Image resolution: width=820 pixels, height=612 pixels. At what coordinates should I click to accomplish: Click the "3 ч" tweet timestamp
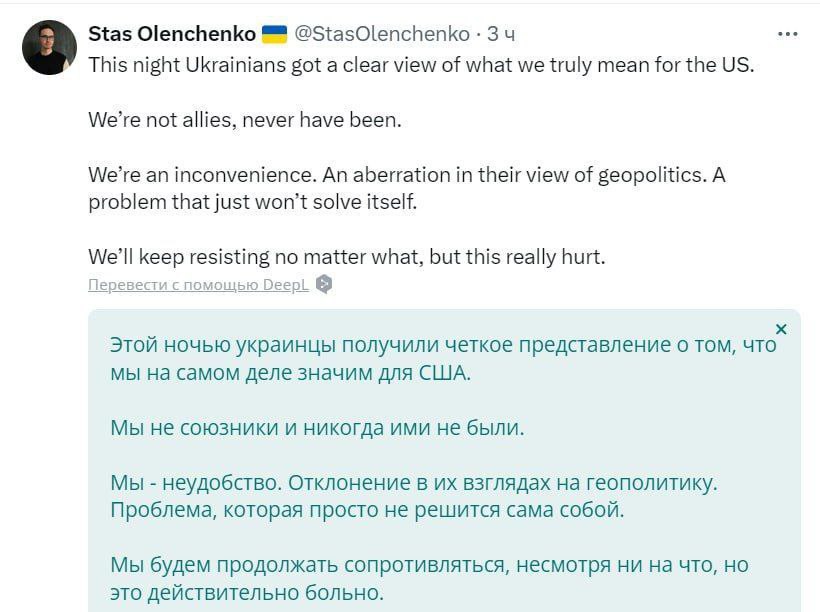pyautogui.click(x=501, y=34)
